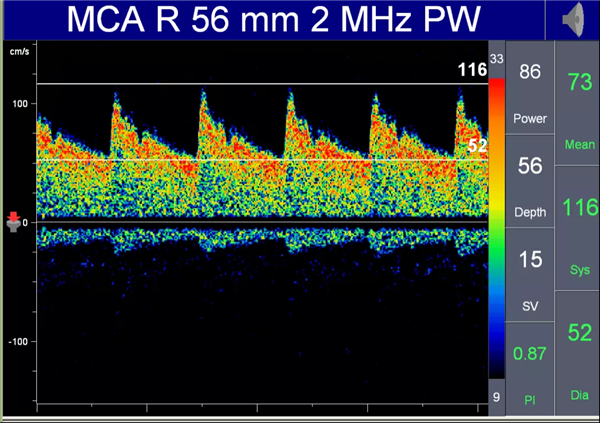Select the Depth 56 panel
600x423 pixels.
(530, 181)
